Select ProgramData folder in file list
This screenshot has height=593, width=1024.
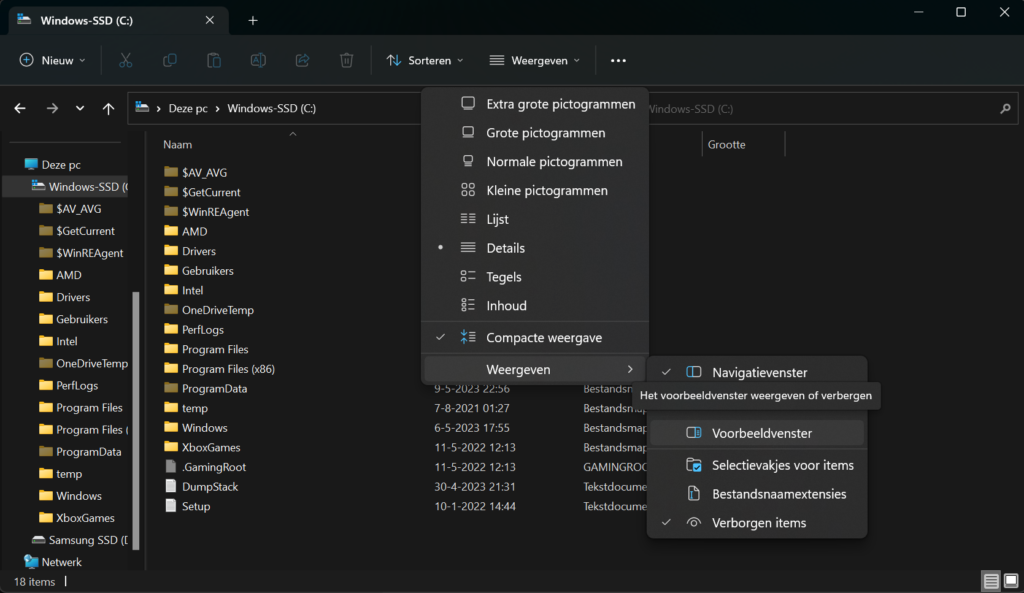click(214, 388)
